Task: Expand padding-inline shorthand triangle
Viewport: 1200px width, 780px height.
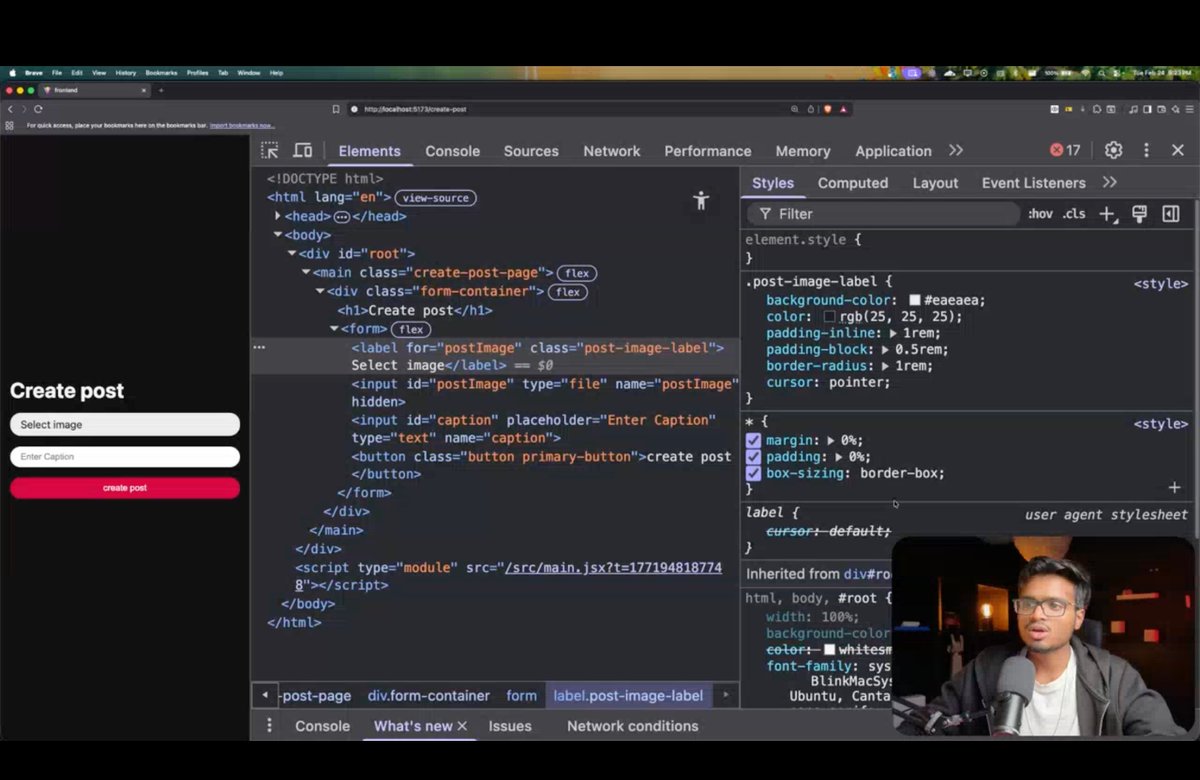Action: click(893, 333)
